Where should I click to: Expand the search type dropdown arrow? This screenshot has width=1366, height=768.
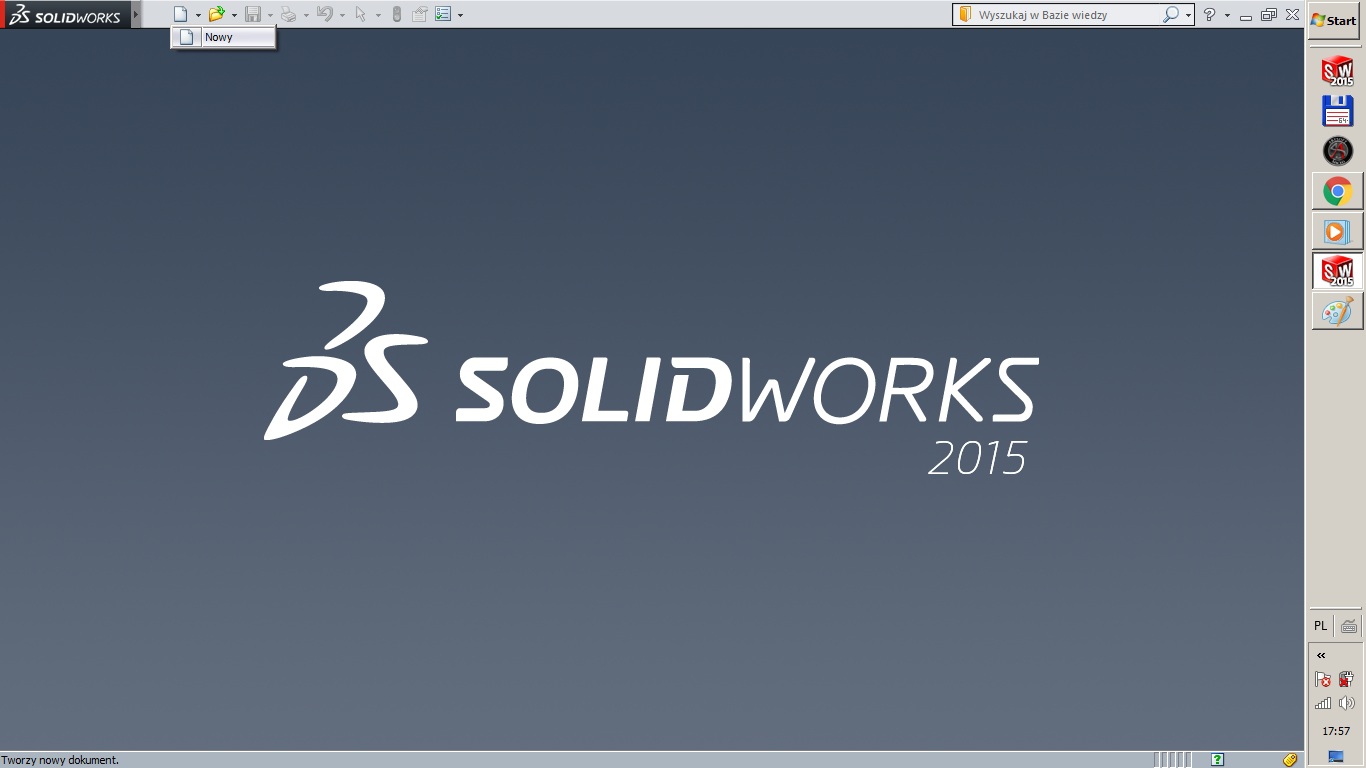1188,15
